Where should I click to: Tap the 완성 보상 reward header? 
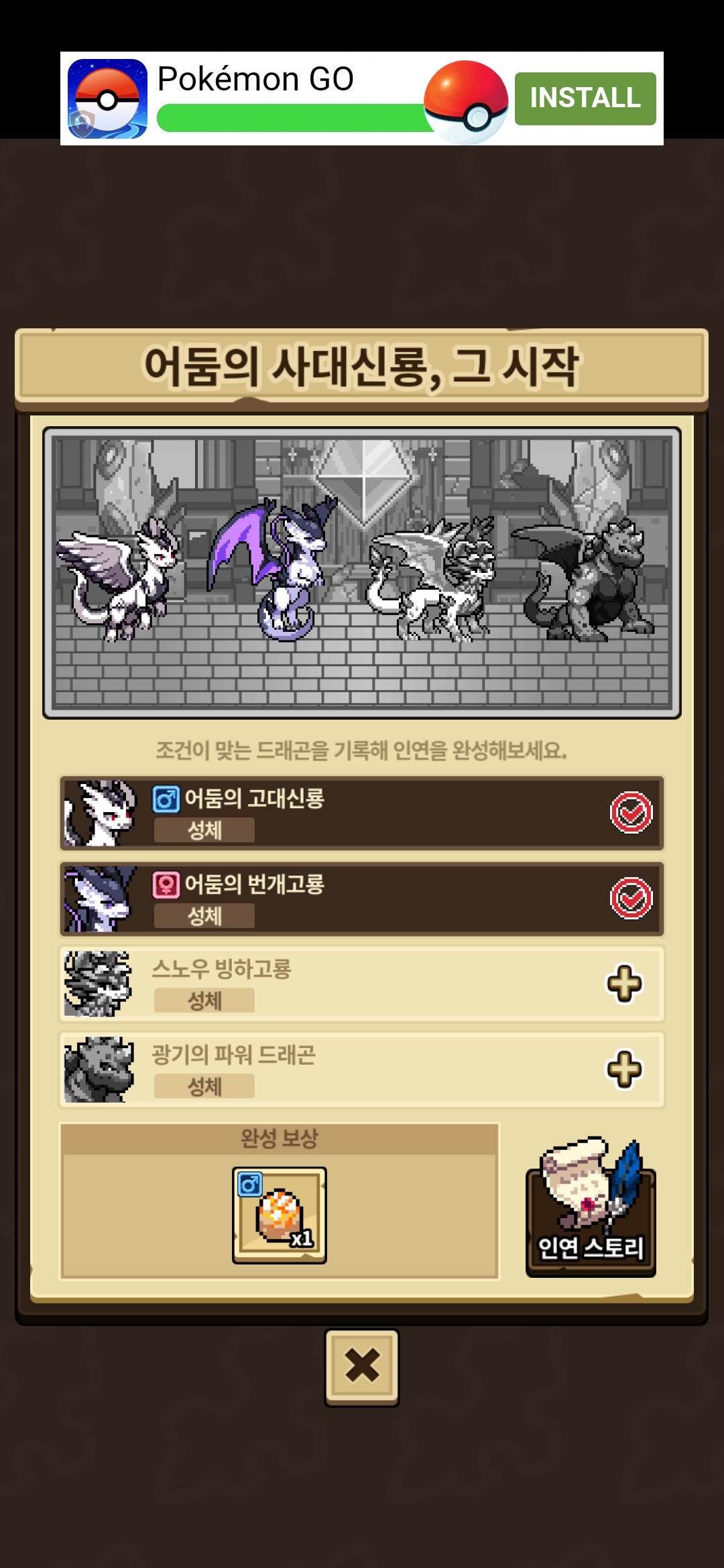(280, 1138)
